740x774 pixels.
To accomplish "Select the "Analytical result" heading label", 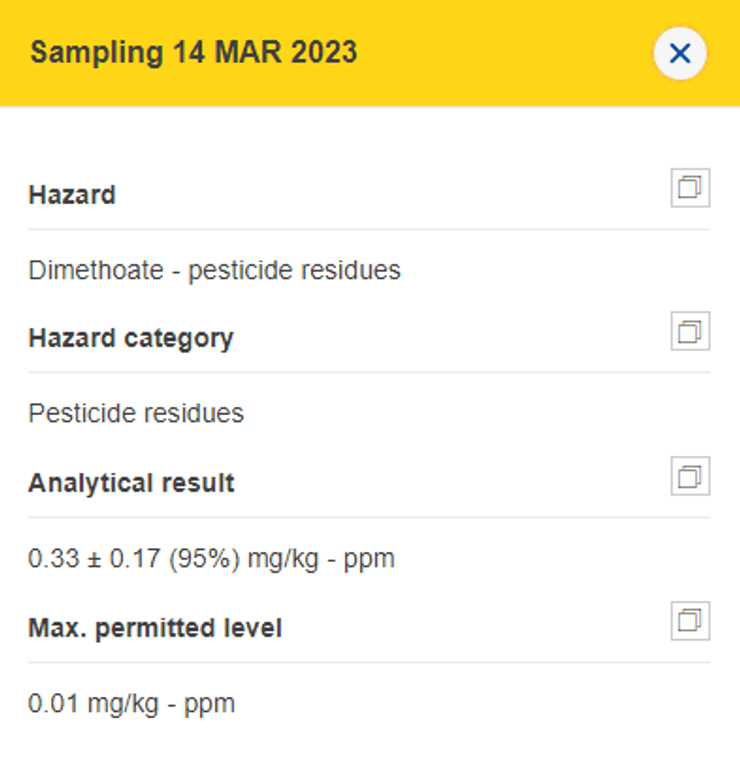I will (131, 483).
